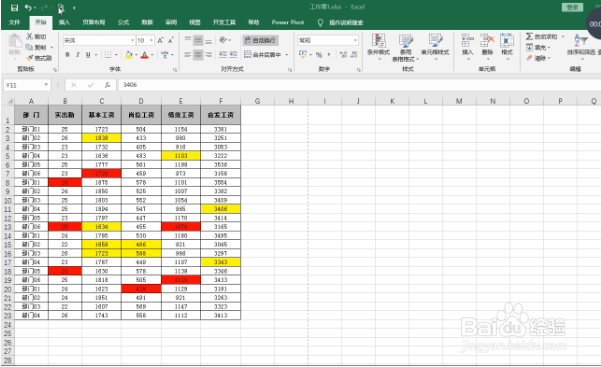
Task: Open the Fill Color dropdown arrow
Action: (136, 55)
